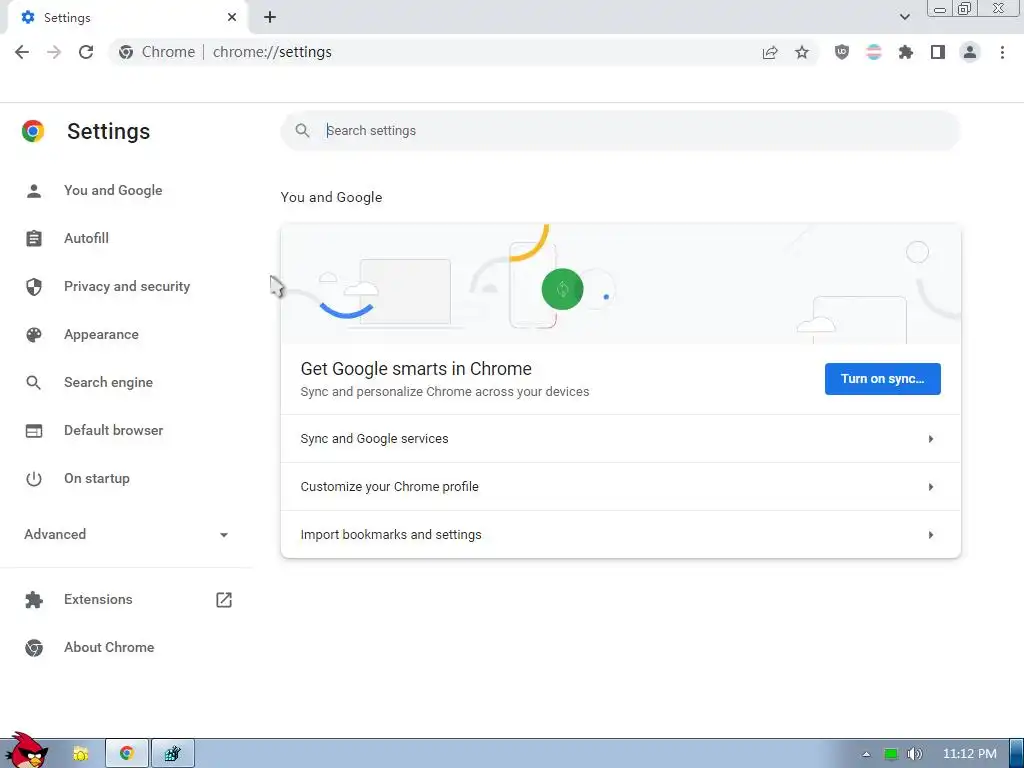Screen dimensions: 1024x768
Task: Open the uBlock Origin shield extension
Action: (842, 52)
